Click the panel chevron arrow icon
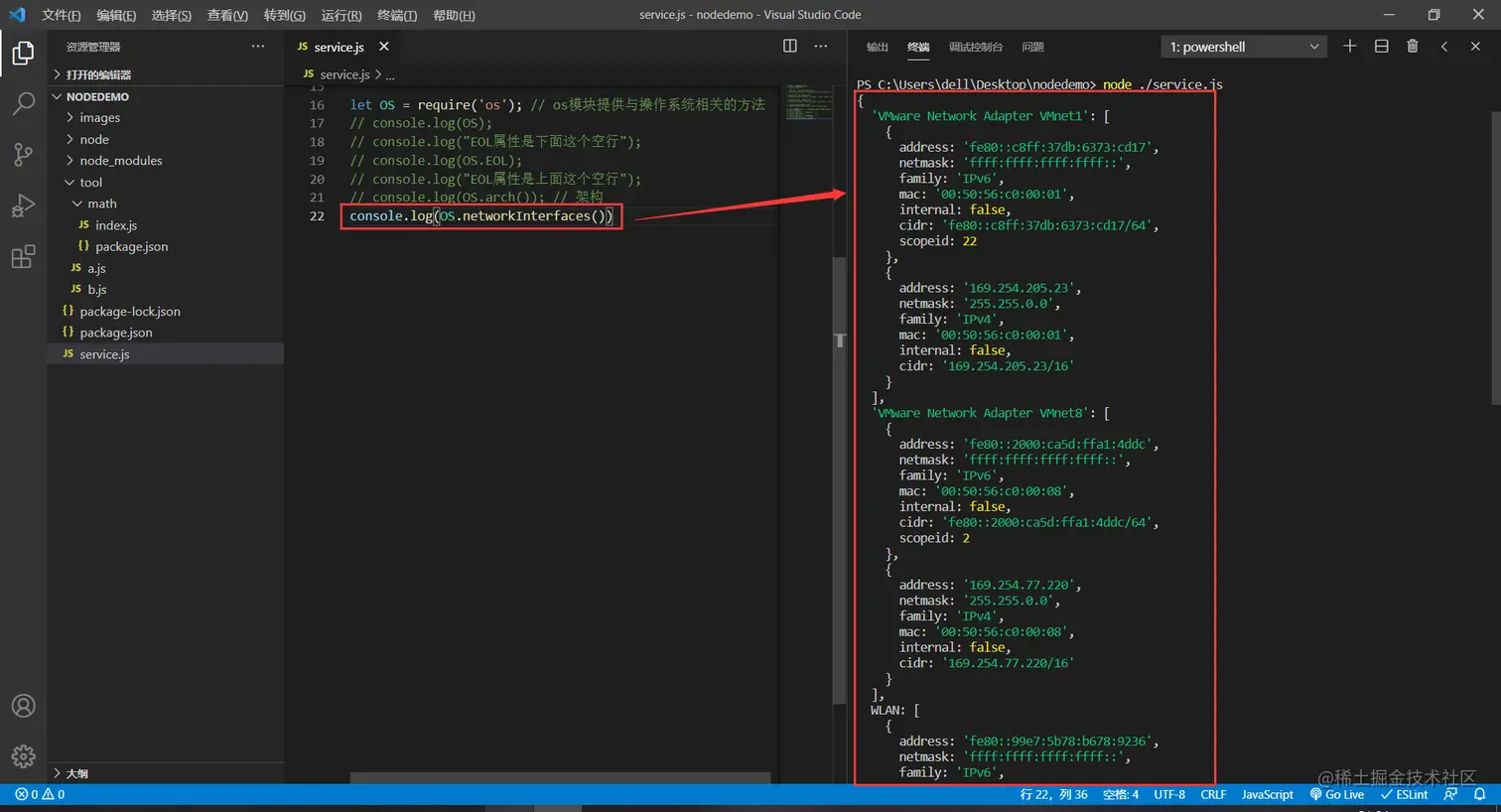Image resolution: width=1501 pixels, height=812 pixels. 1444,46
